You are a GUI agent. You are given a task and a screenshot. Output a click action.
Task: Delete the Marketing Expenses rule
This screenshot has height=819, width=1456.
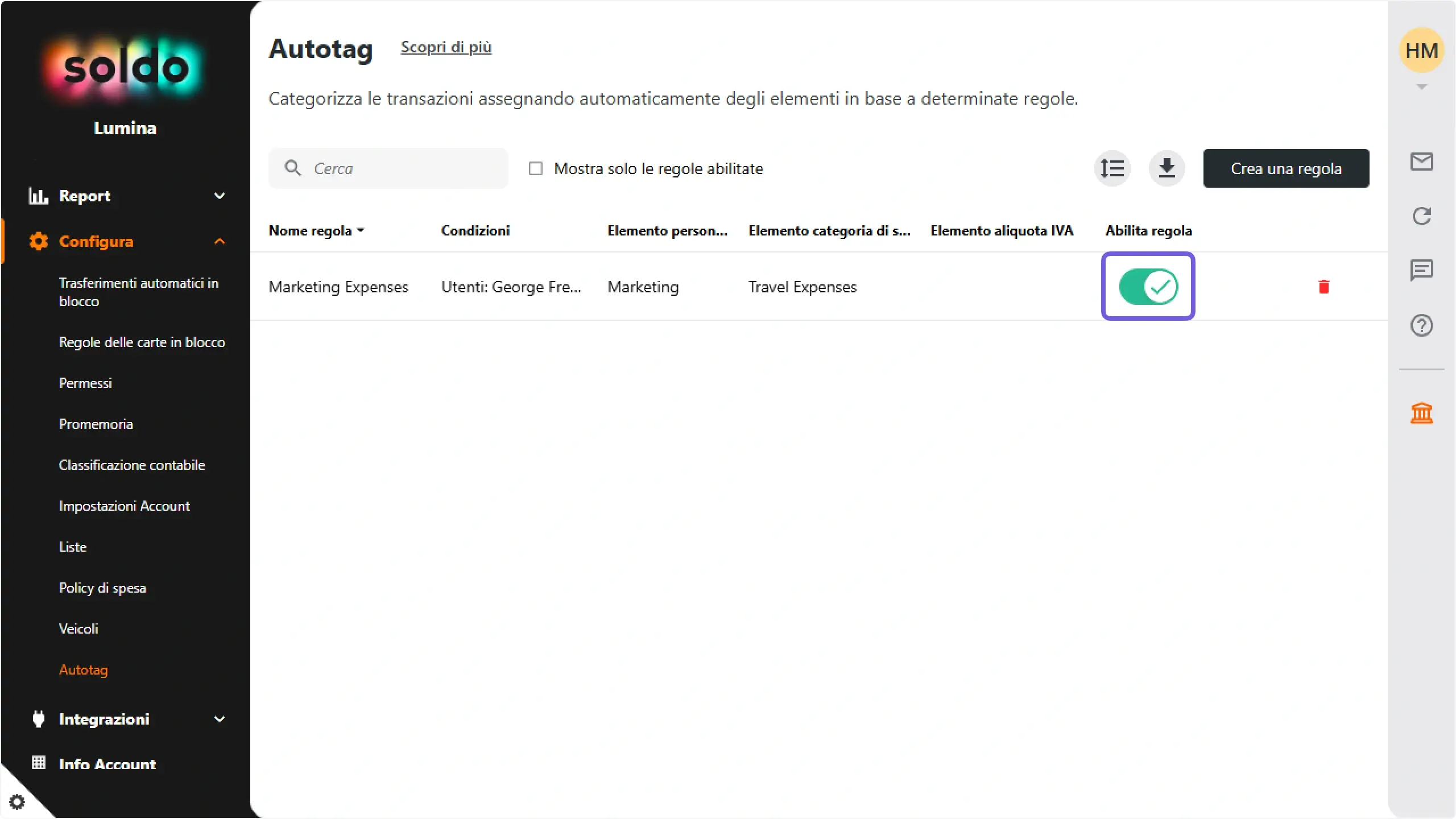point(1323,287)
